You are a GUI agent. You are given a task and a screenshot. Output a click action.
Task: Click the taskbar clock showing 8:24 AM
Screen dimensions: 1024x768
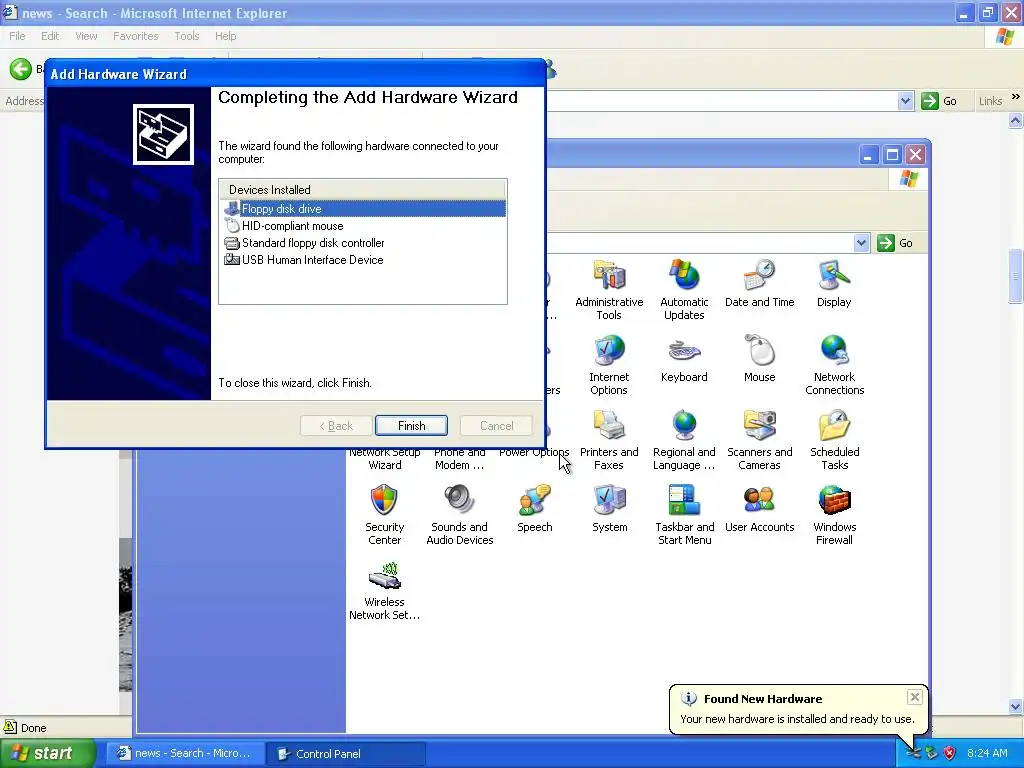click(987, 753)
